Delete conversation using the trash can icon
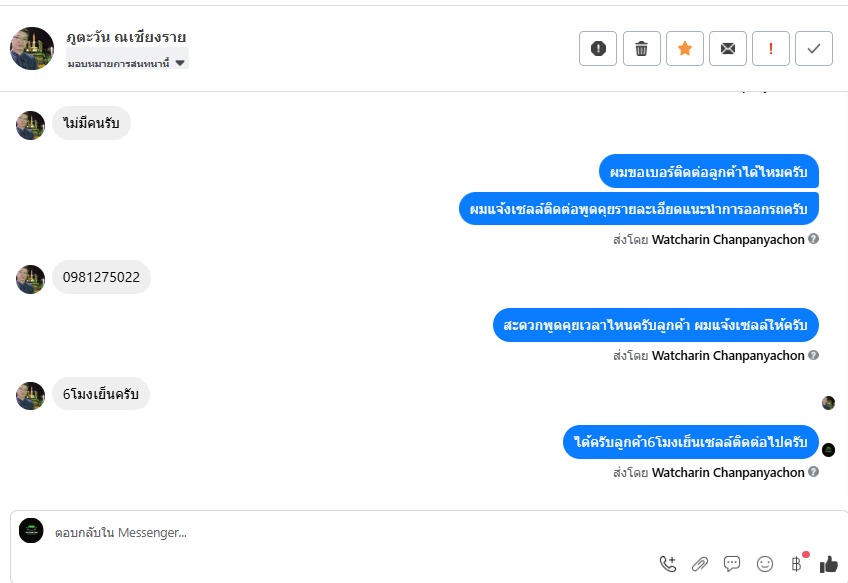 [641, 49]
